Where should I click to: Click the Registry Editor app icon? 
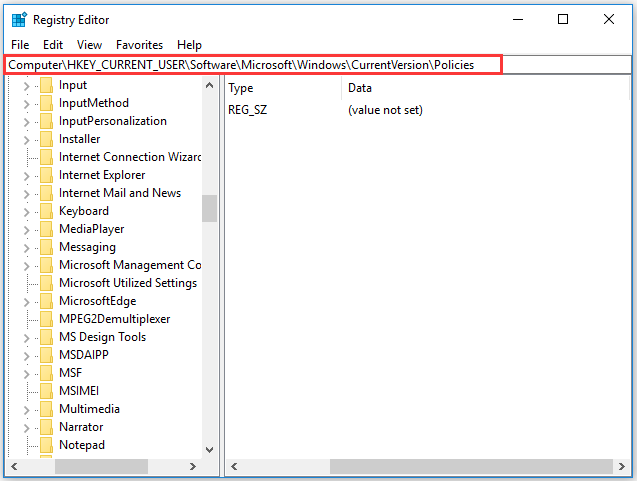(x=19, y=20)
